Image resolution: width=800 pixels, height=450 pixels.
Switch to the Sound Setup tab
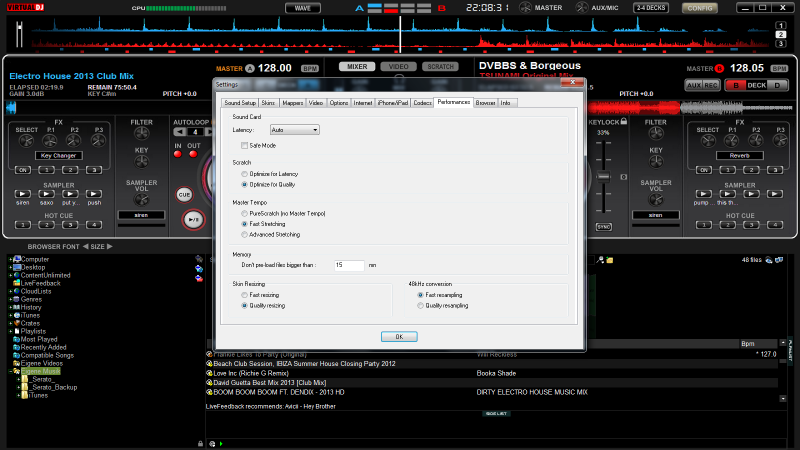point(240,103)
